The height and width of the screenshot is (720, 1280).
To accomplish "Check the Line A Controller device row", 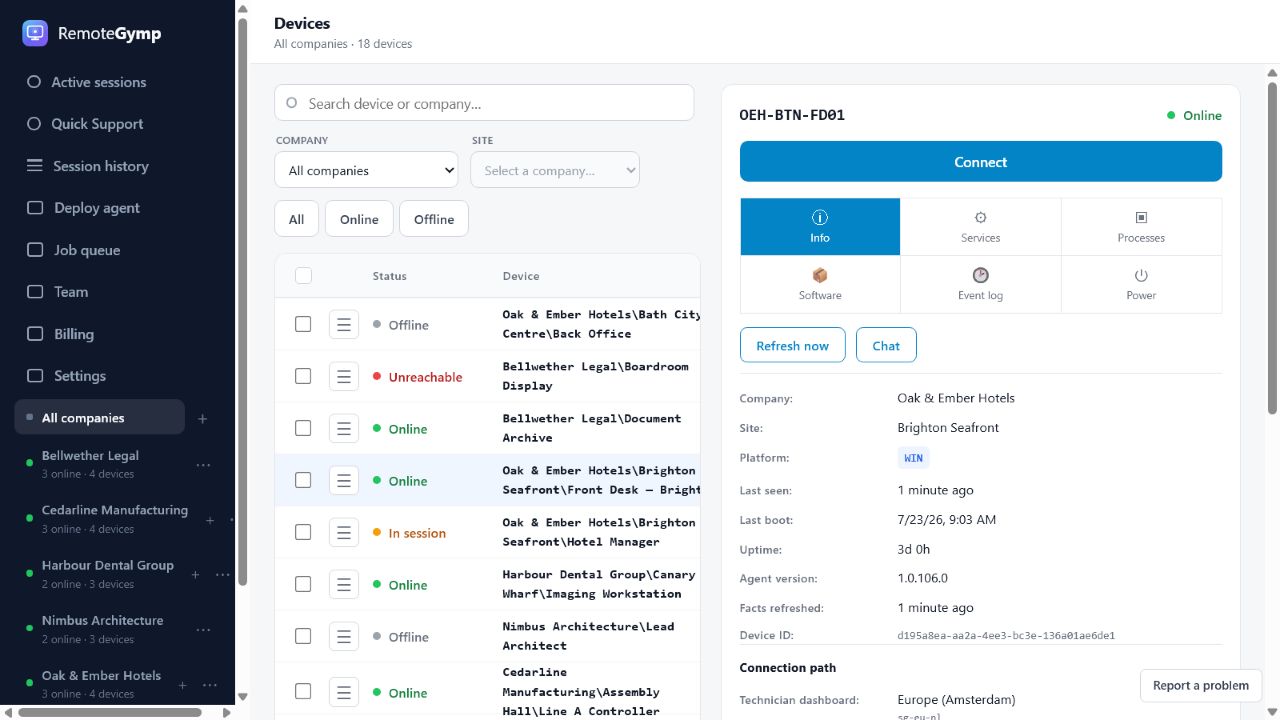I will pyautogui.click(x=303, y=691).
